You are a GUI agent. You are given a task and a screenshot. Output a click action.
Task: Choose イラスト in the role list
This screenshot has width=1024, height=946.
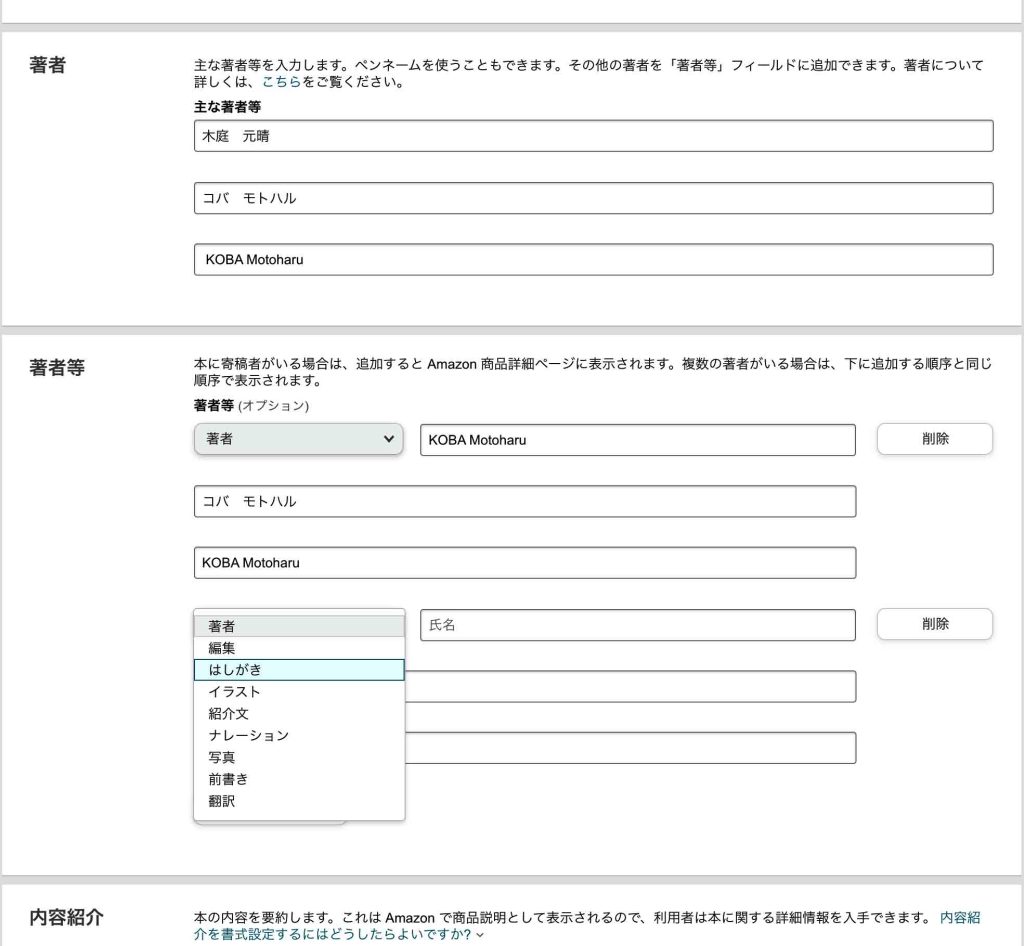299,691
